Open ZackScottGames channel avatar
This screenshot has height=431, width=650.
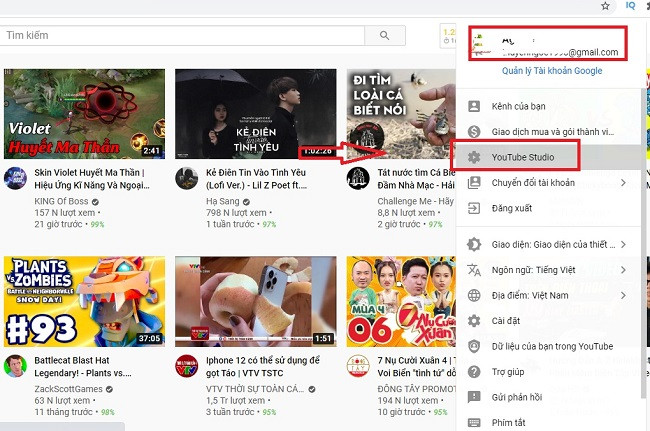pyautogui.click(x=15, y=366)
